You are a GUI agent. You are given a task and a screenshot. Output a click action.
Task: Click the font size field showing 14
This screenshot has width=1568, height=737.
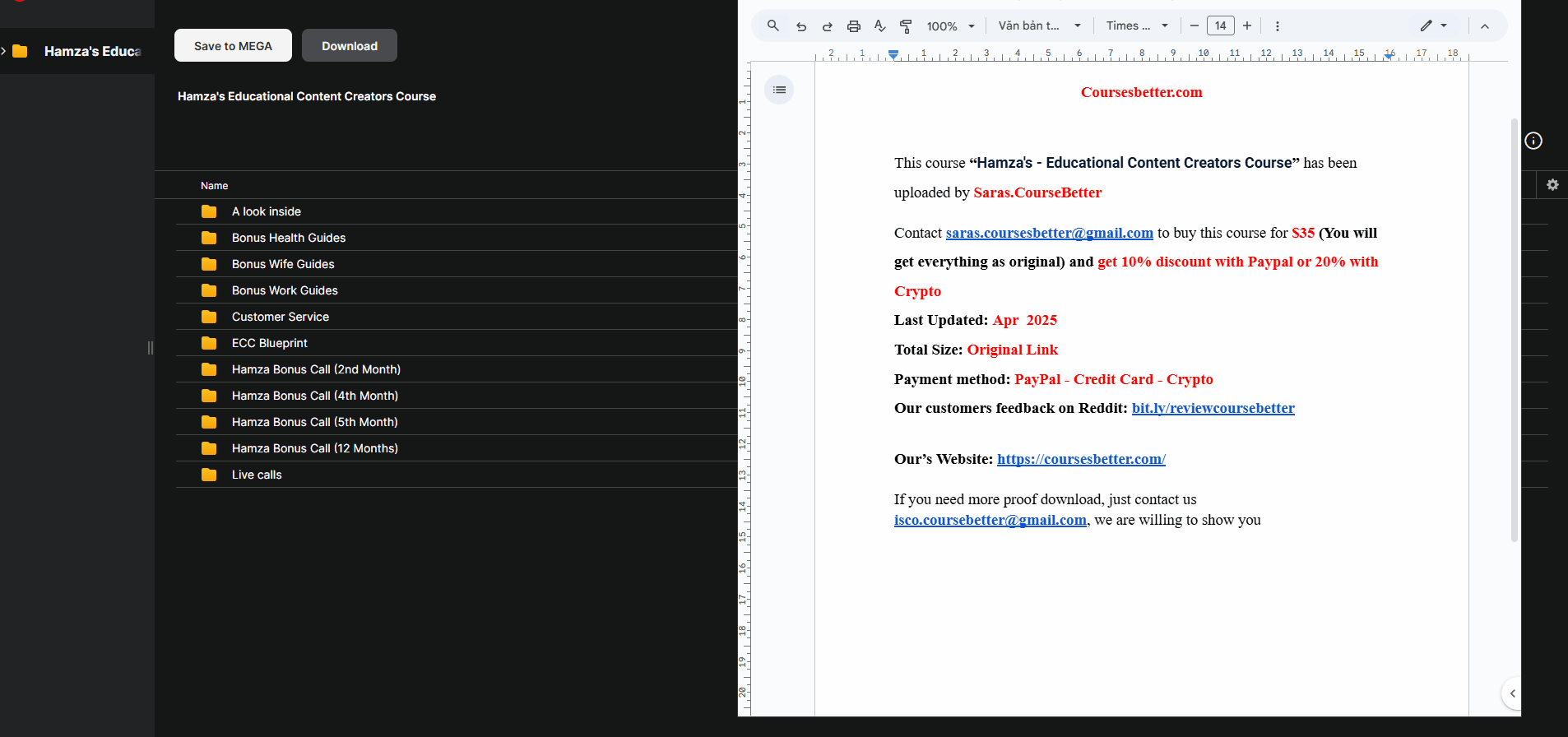(x=1221, y=26)
